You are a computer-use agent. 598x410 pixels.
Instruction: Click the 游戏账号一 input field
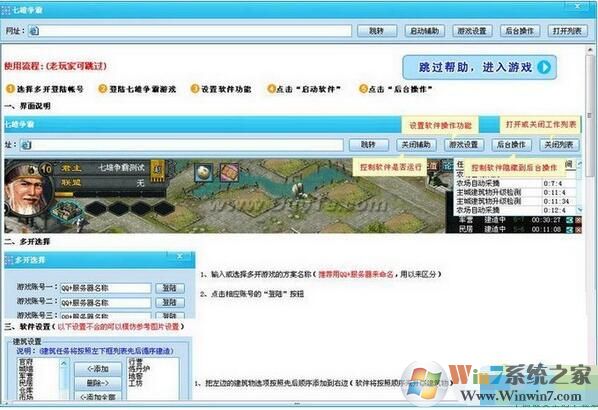[105, 288]
